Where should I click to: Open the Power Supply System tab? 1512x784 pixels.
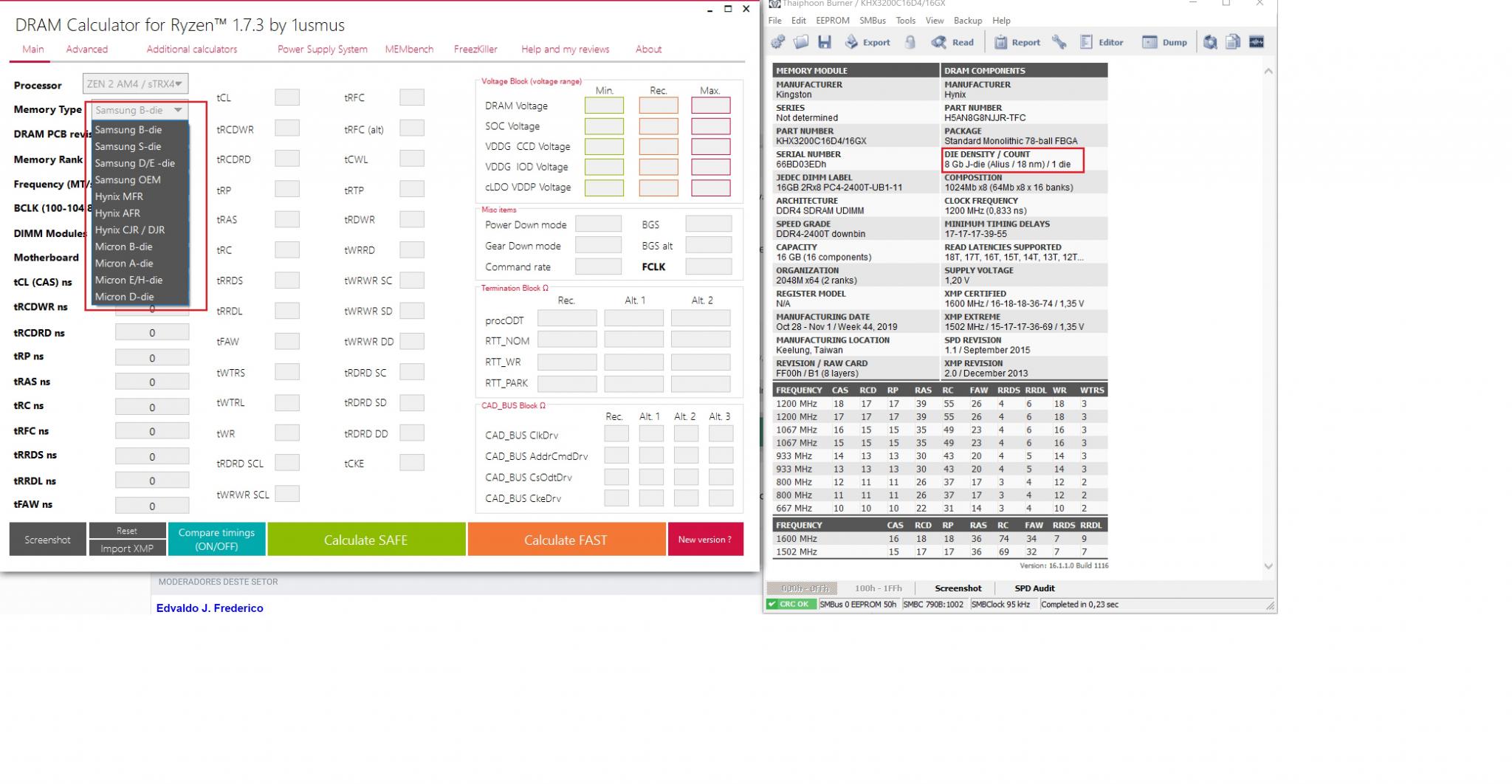(x=322, y=49)
